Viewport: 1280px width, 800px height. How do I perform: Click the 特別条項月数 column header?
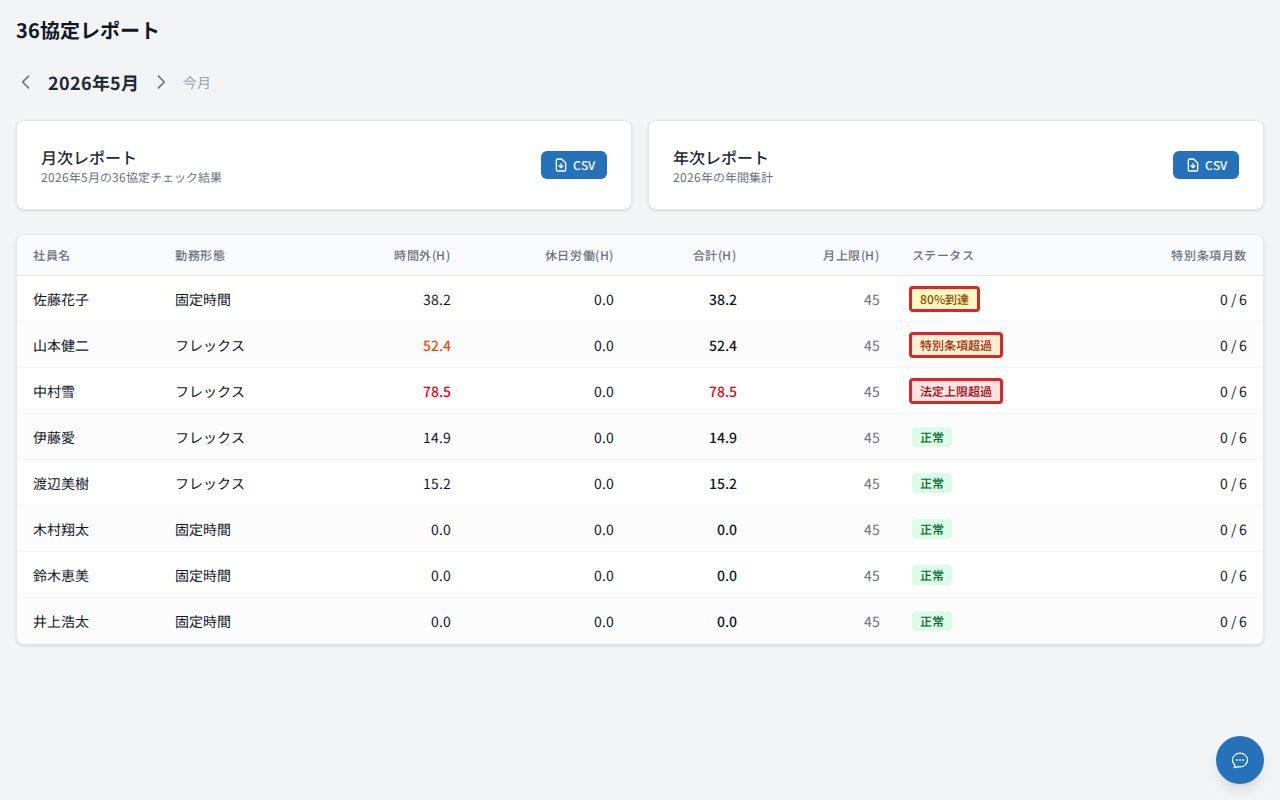coord(1209,256)
